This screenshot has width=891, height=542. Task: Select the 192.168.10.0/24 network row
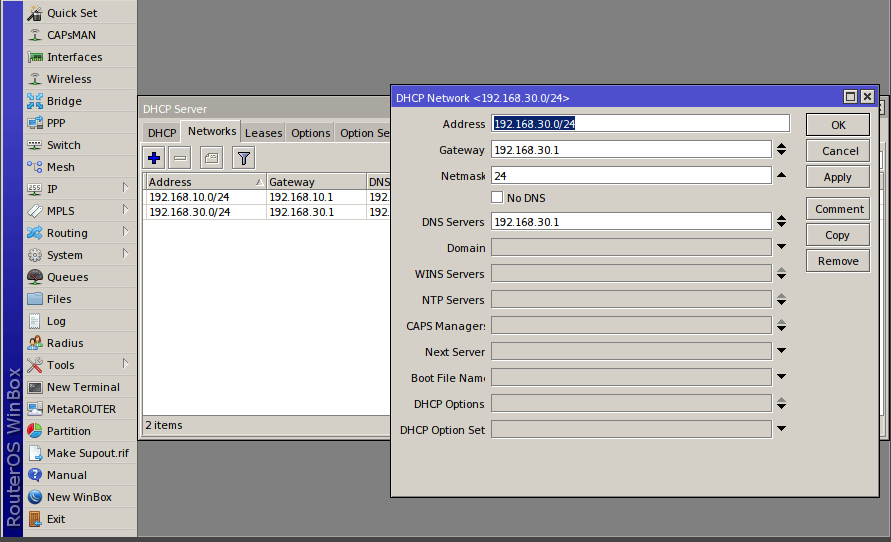(x=267, y=197)
